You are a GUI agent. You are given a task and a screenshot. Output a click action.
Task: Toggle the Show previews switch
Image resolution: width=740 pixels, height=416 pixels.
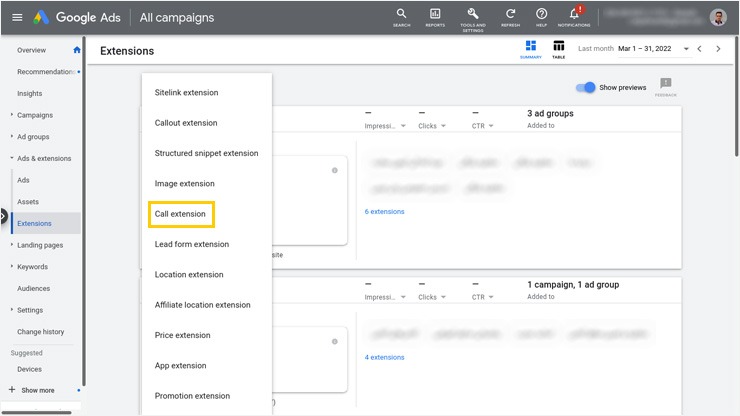pyautogui.click(x=586, y=87)
